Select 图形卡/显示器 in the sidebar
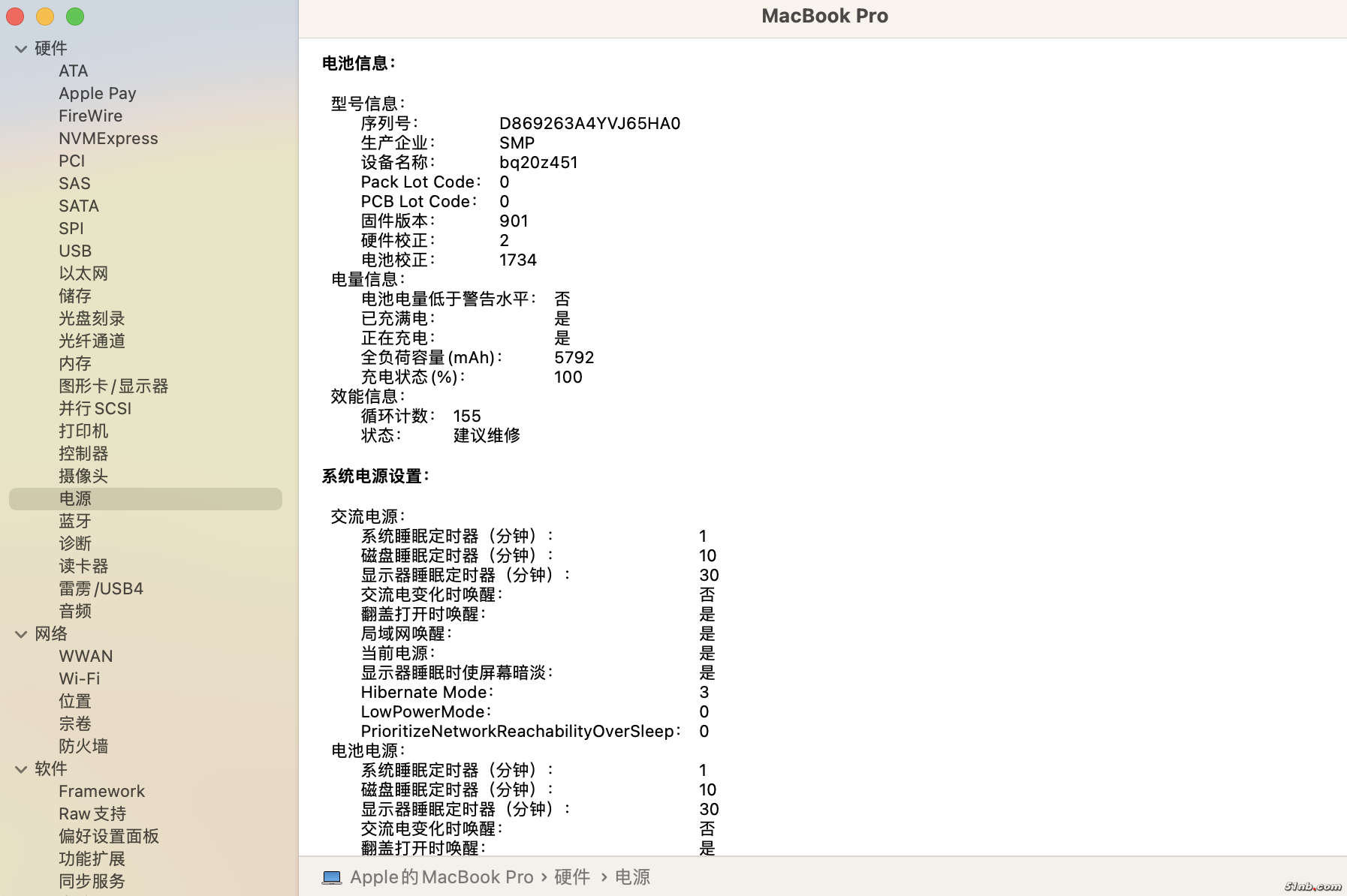Image resolution: width=1347 pixels, height=896 pixels. click(x=113, y=386)
